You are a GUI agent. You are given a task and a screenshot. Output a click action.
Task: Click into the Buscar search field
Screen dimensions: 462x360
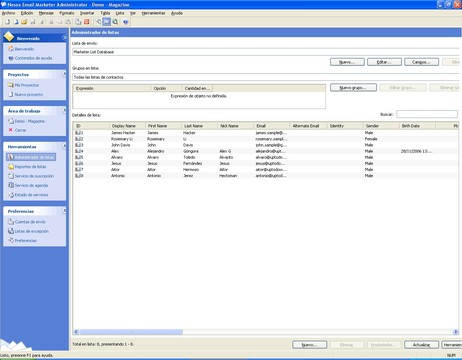[x=427, y=114]
